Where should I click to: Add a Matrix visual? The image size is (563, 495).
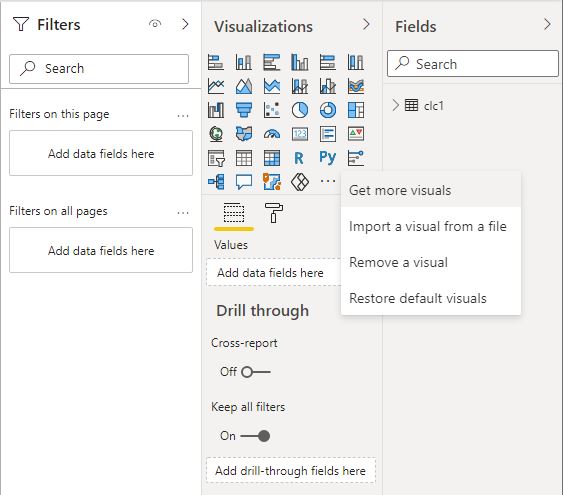(x=272, y=158)
